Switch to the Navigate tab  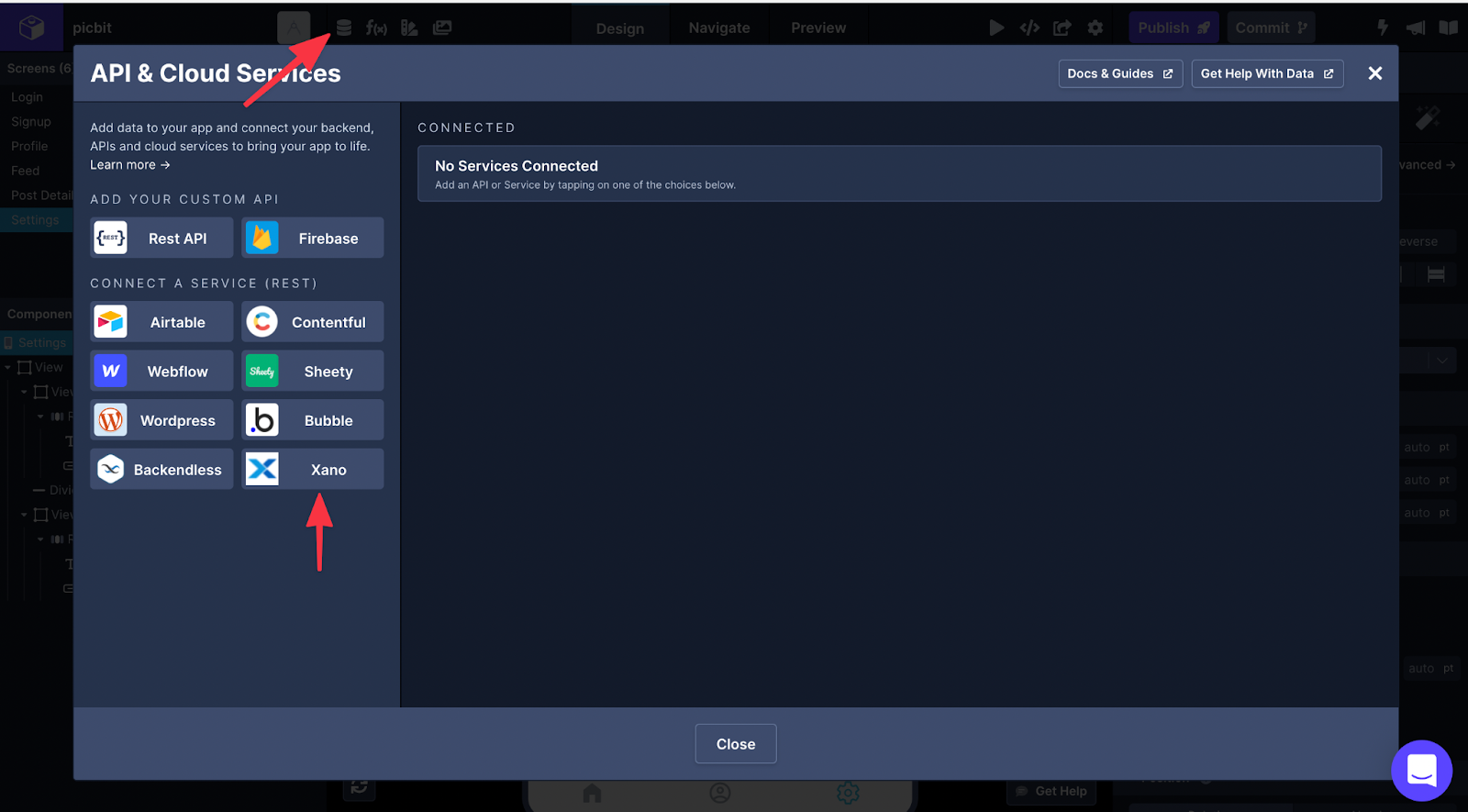(719, 28)
